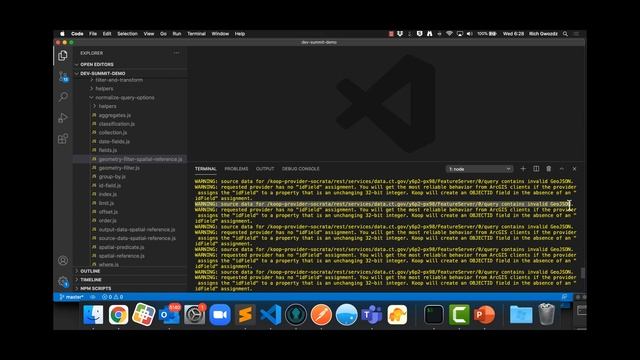This screenshot has height=360, width=640.
Task: Open the Search view in activity bar
Action: point(63,97)
